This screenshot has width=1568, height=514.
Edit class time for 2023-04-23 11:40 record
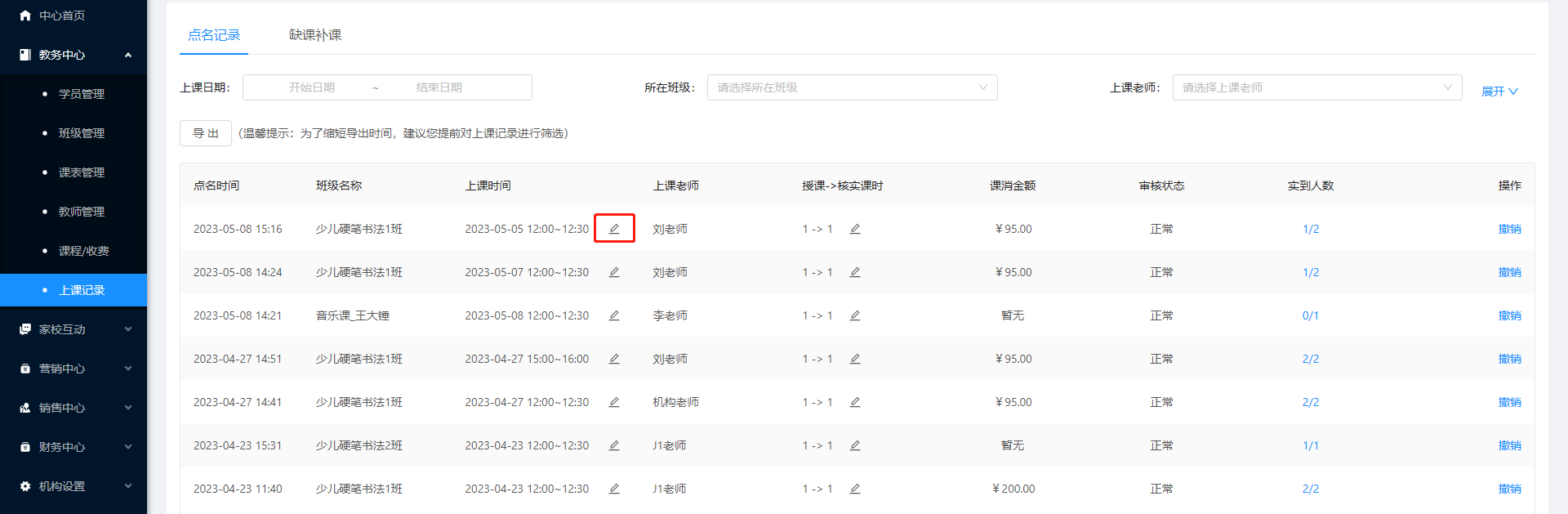coord(614,489)
